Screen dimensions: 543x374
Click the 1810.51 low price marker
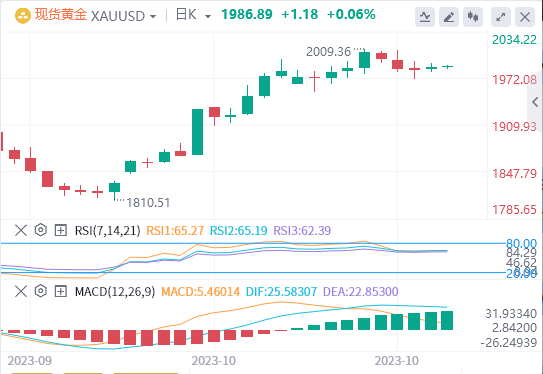[x=148, y=203]
